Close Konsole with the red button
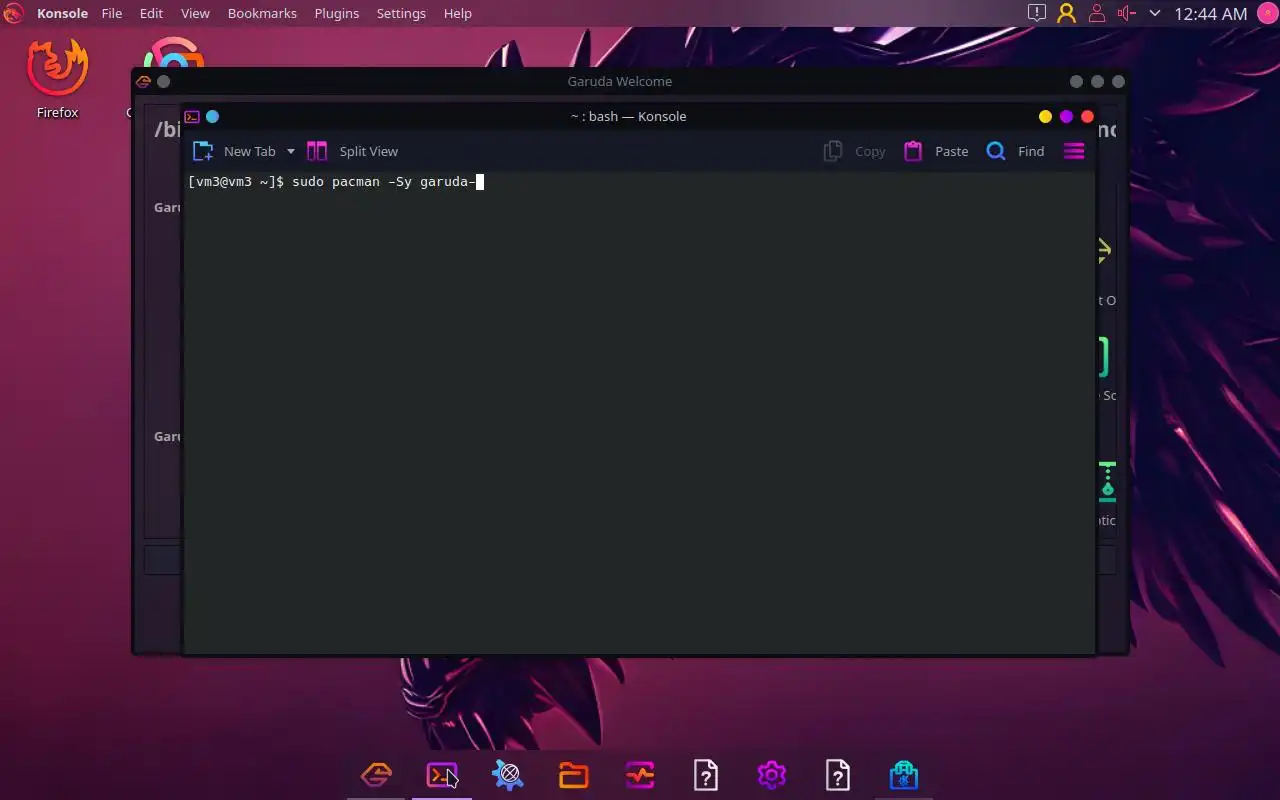This screenshot has width=1280, height=800. tap(1088, 116)
